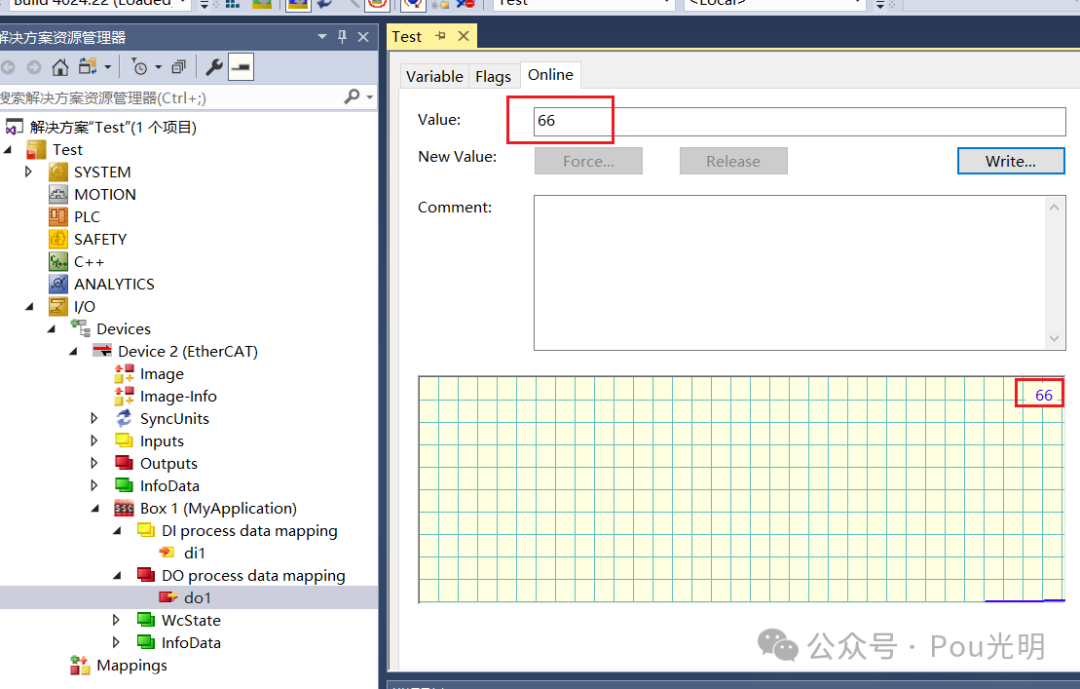Open the pending changes filter clock icon
This screenshot has width=1080, height=689.
coord(139,67)
